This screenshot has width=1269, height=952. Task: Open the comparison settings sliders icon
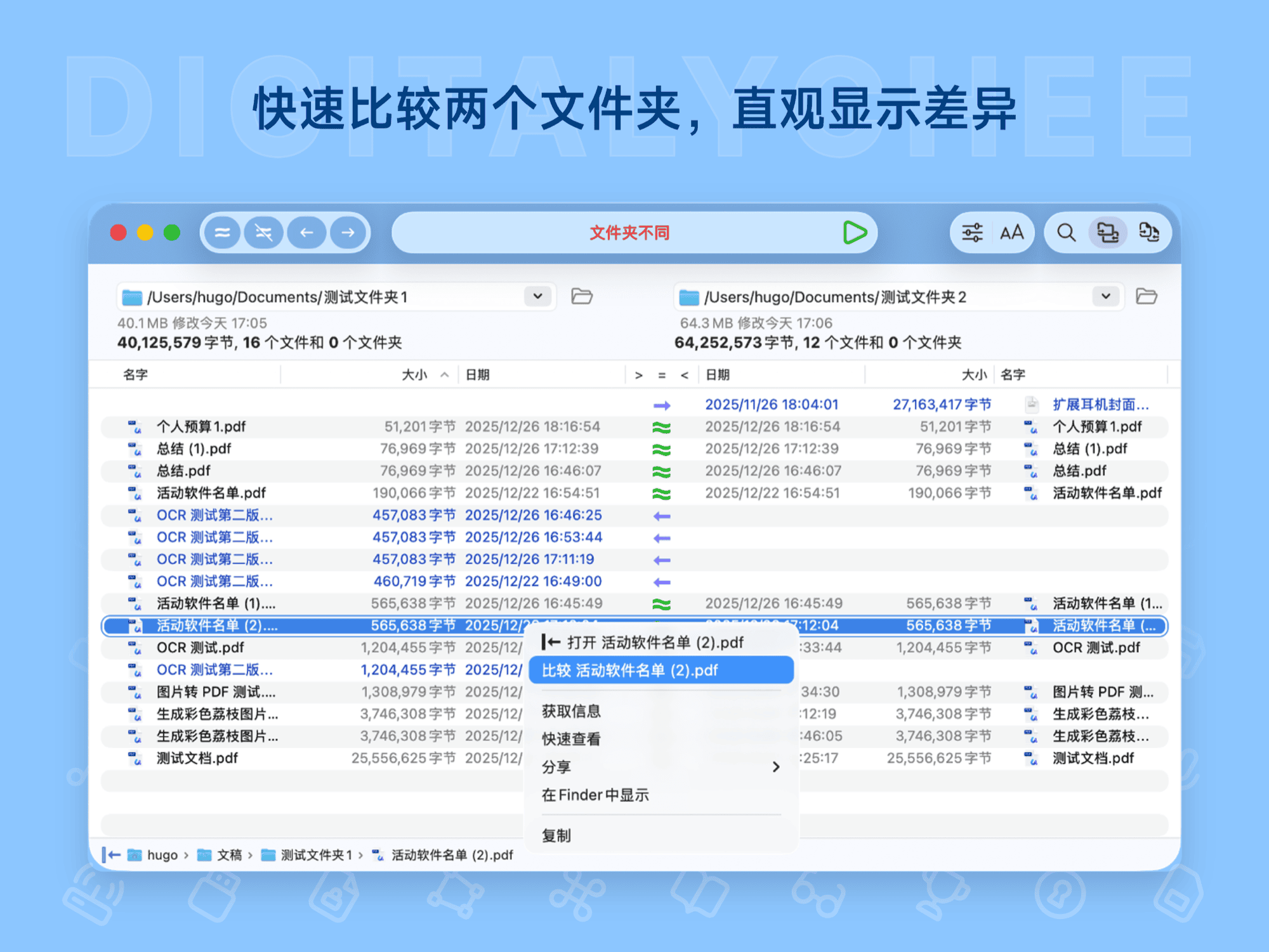pos(971,233)
